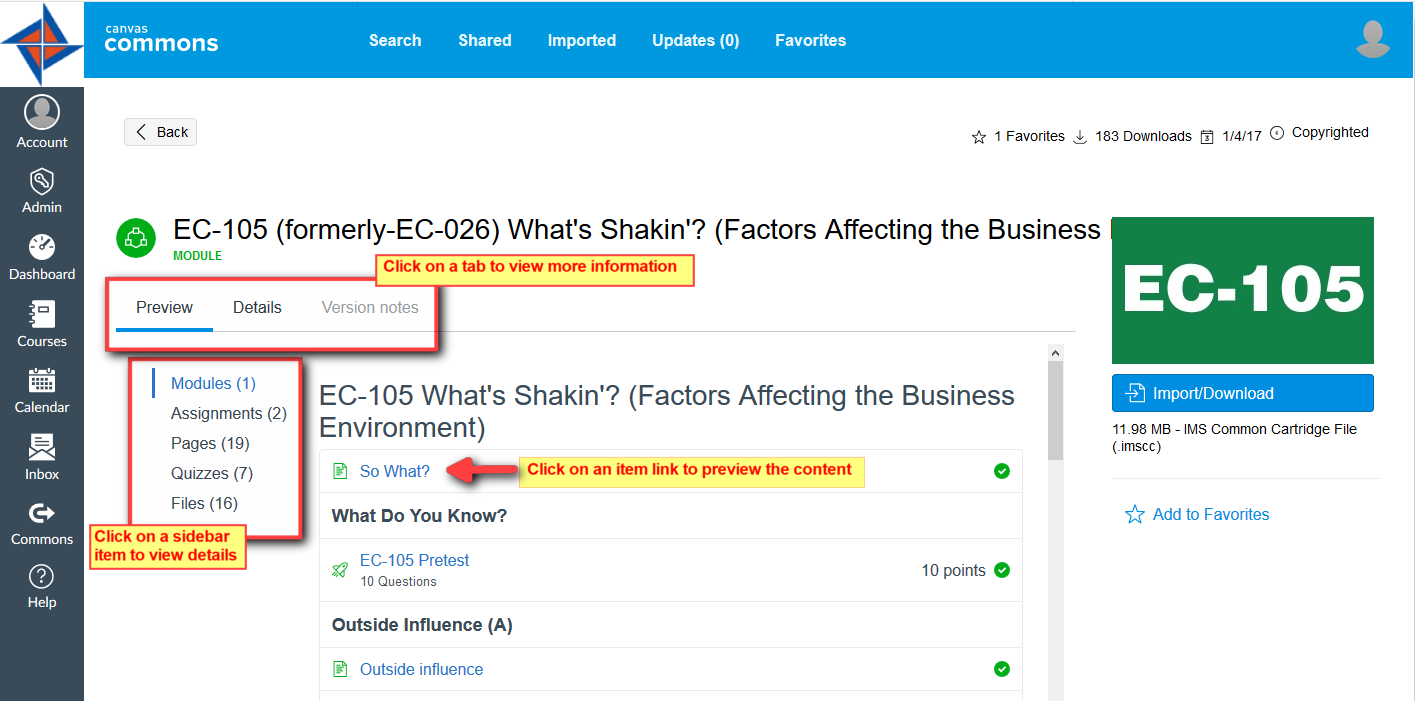1415x701 pixels.
Task: Click the Copyrighted label text
Action: coord(1330,132)
